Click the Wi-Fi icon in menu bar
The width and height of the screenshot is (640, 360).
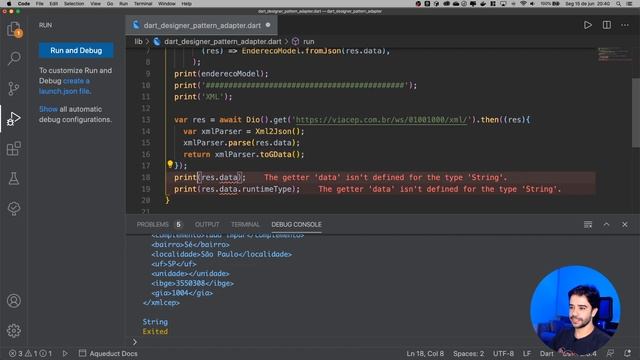pyautogui.click(x=523, y=4)
